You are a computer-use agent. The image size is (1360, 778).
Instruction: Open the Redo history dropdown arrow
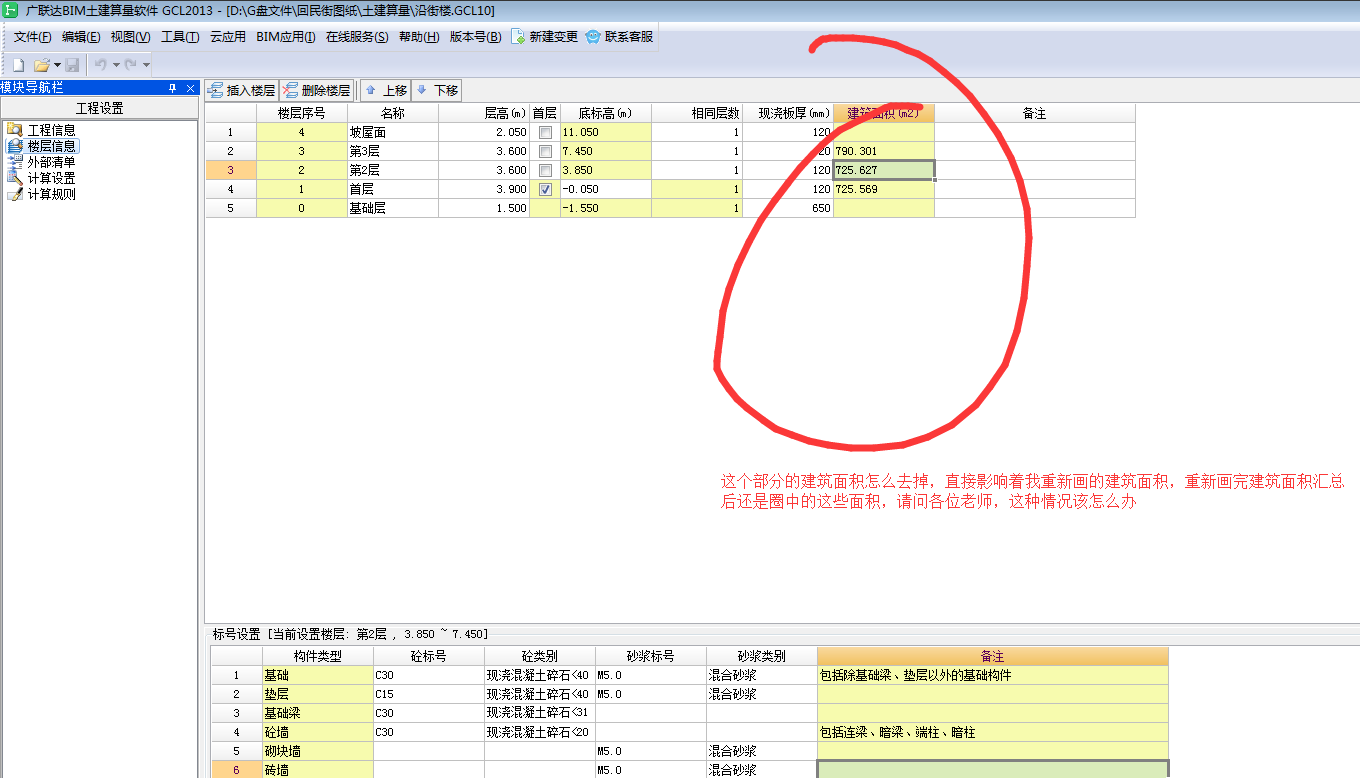tap(146, 65)
